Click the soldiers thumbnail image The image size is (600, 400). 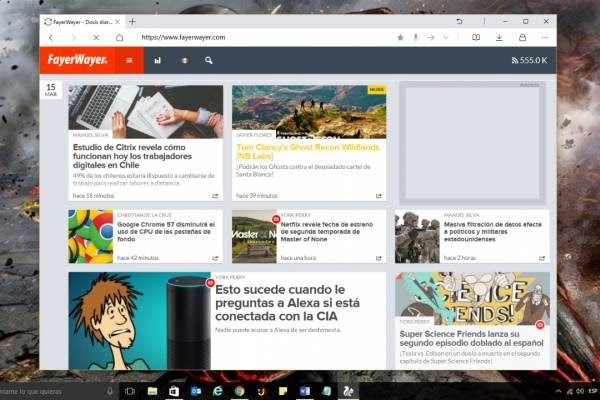pos(417,236)
